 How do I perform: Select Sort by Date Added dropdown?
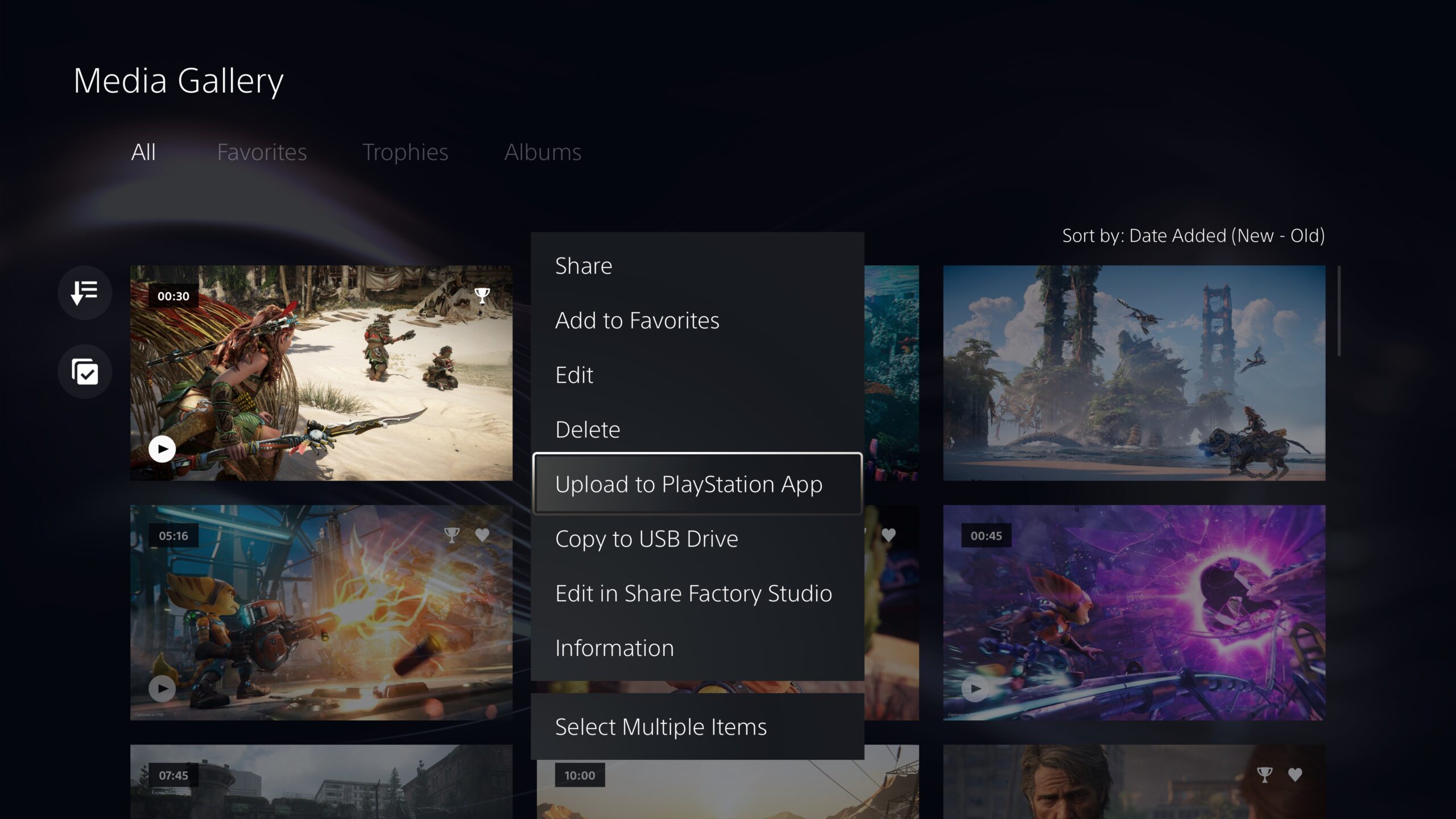click(x=1192, y=235)
